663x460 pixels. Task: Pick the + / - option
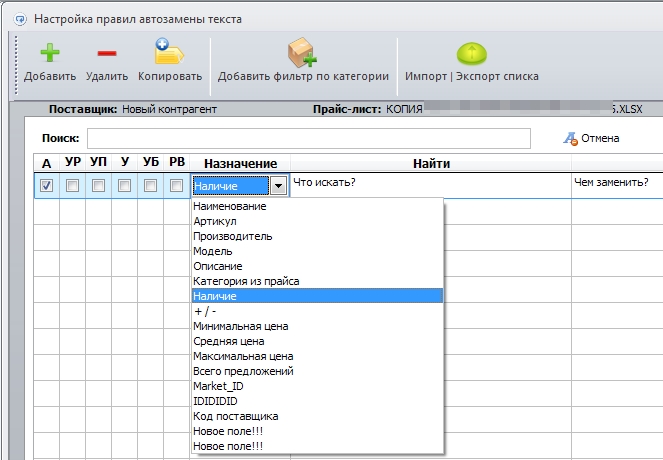pos(317,311)
